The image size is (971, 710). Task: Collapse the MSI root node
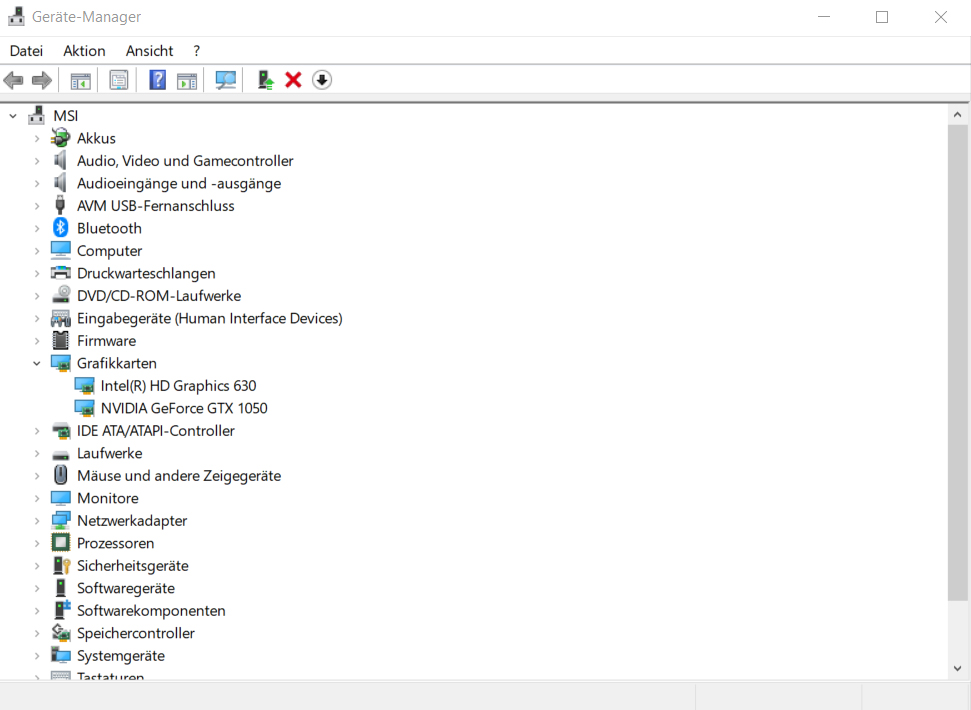(x=13, y=116)
